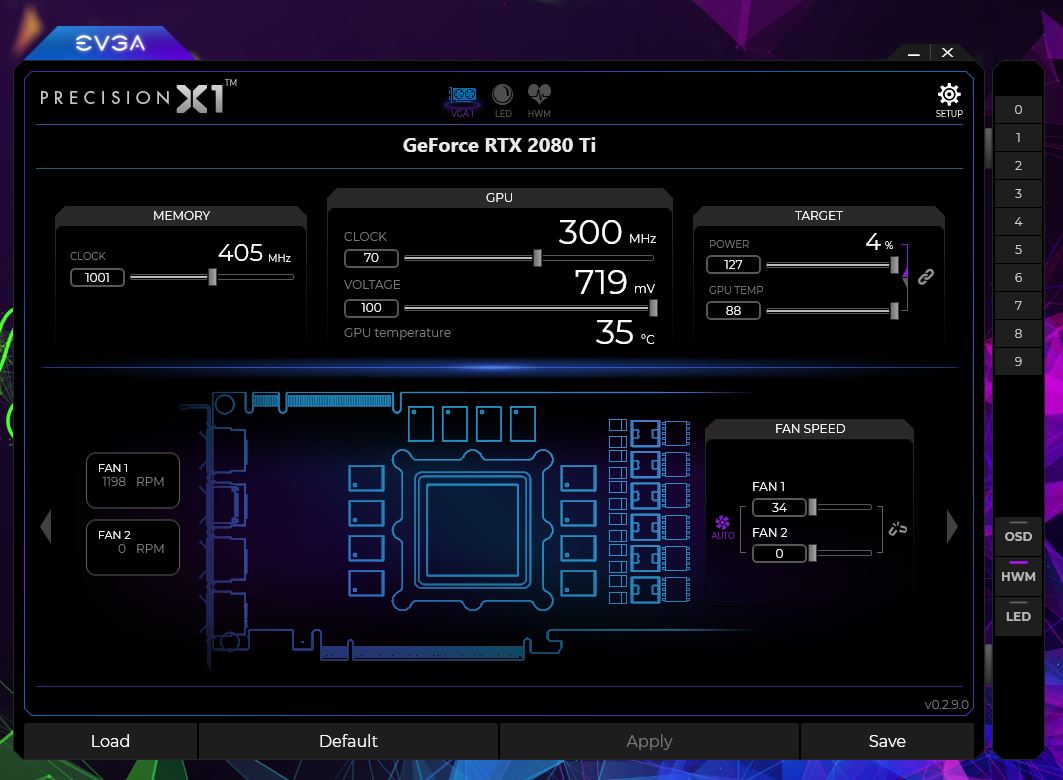Click the memory clock offset field 1001
The height and width of the screenshot is (780, 1063).
(x=97, y=277)
